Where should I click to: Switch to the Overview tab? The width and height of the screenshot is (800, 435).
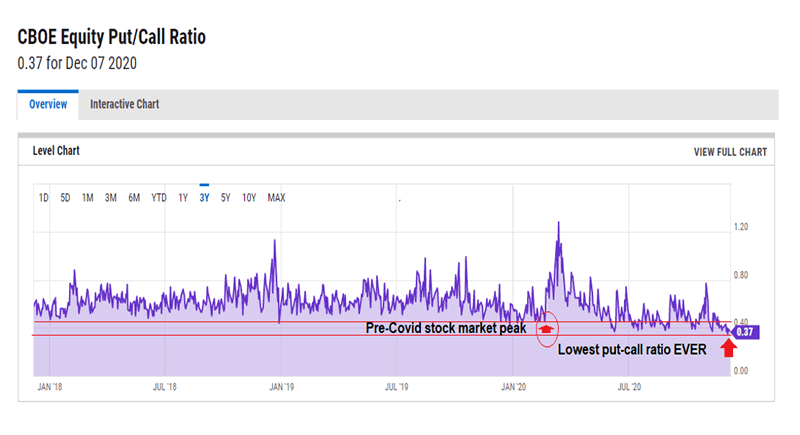pos(48,104)
